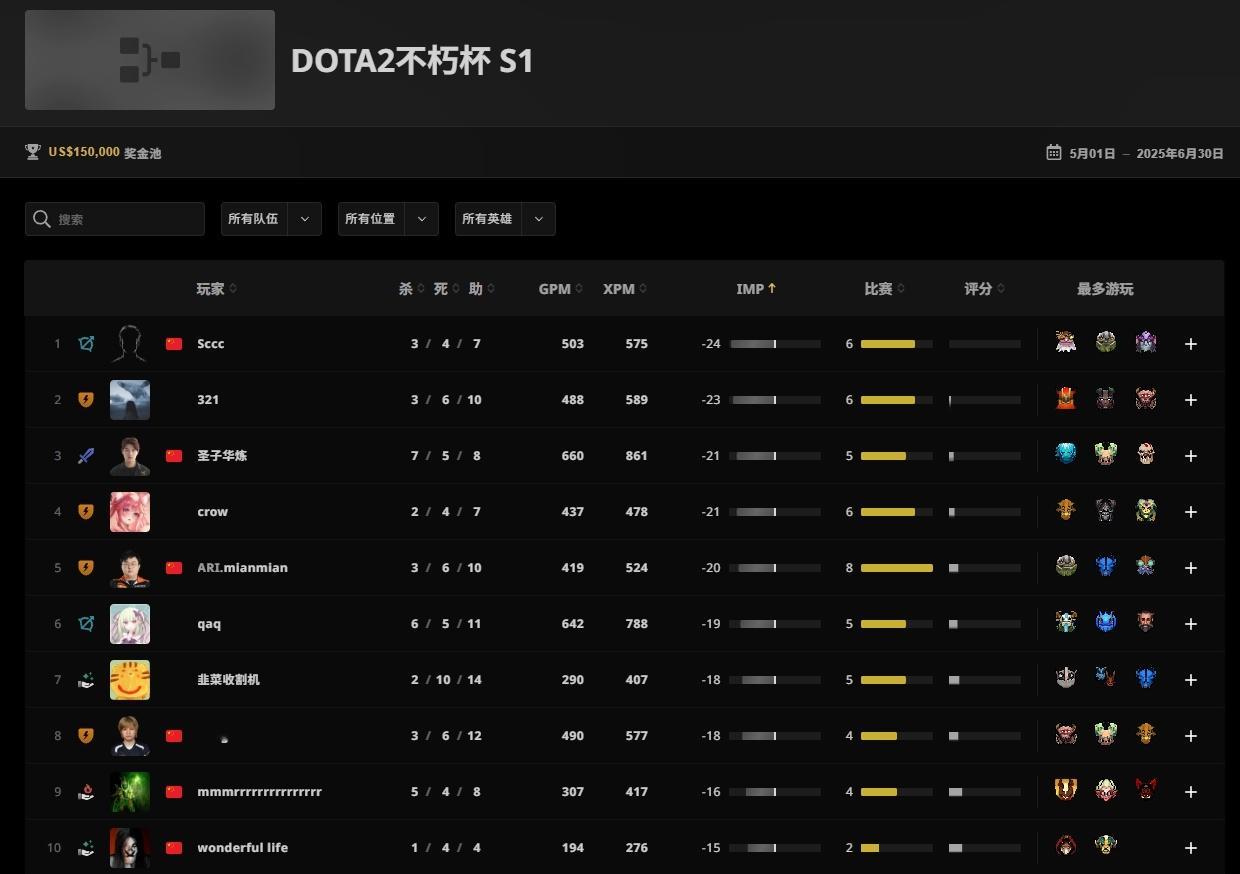The height and width of the screenshot is (874, 1240).
Task: Click Sccc's third most-played hero icon
Action: [x=1146, y=342]
